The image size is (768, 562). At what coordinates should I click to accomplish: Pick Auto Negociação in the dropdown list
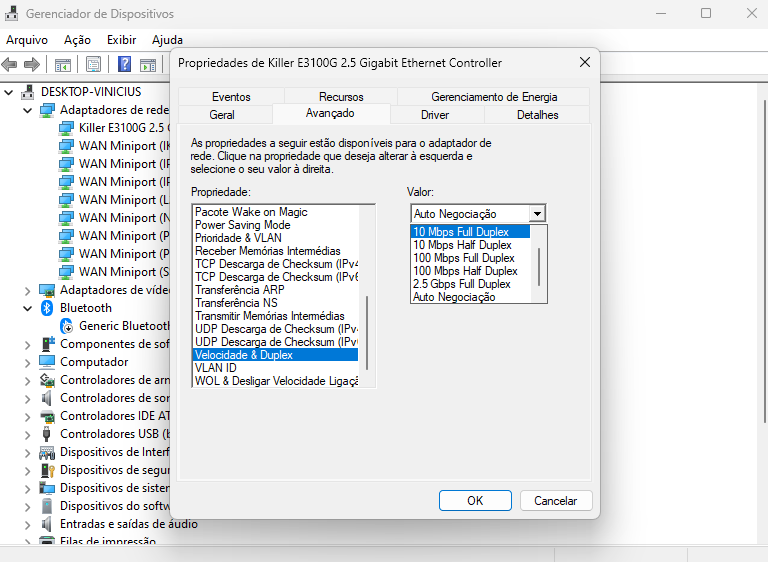pyautogui.click(x=471, y=297)
